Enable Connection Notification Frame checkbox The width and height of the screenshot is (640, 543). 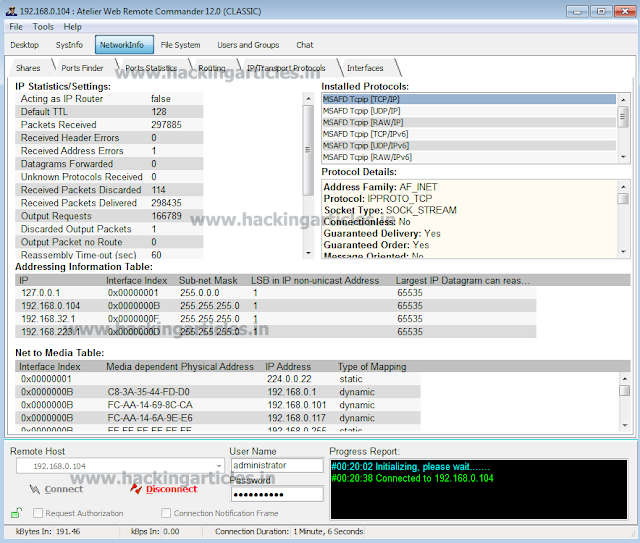(x=166, y=513)
